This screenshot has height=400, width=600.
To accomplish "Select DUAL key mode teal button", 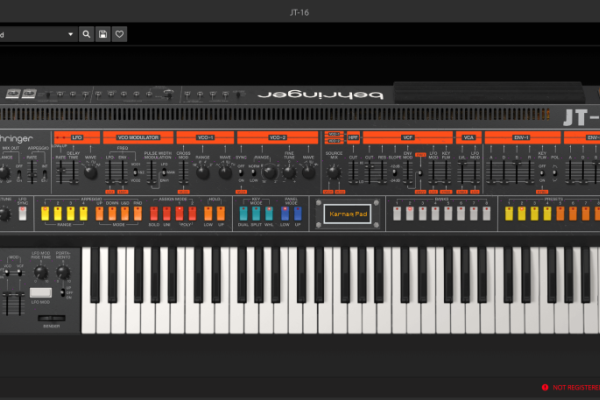I will pyautogui.click(x=243, y=214).
